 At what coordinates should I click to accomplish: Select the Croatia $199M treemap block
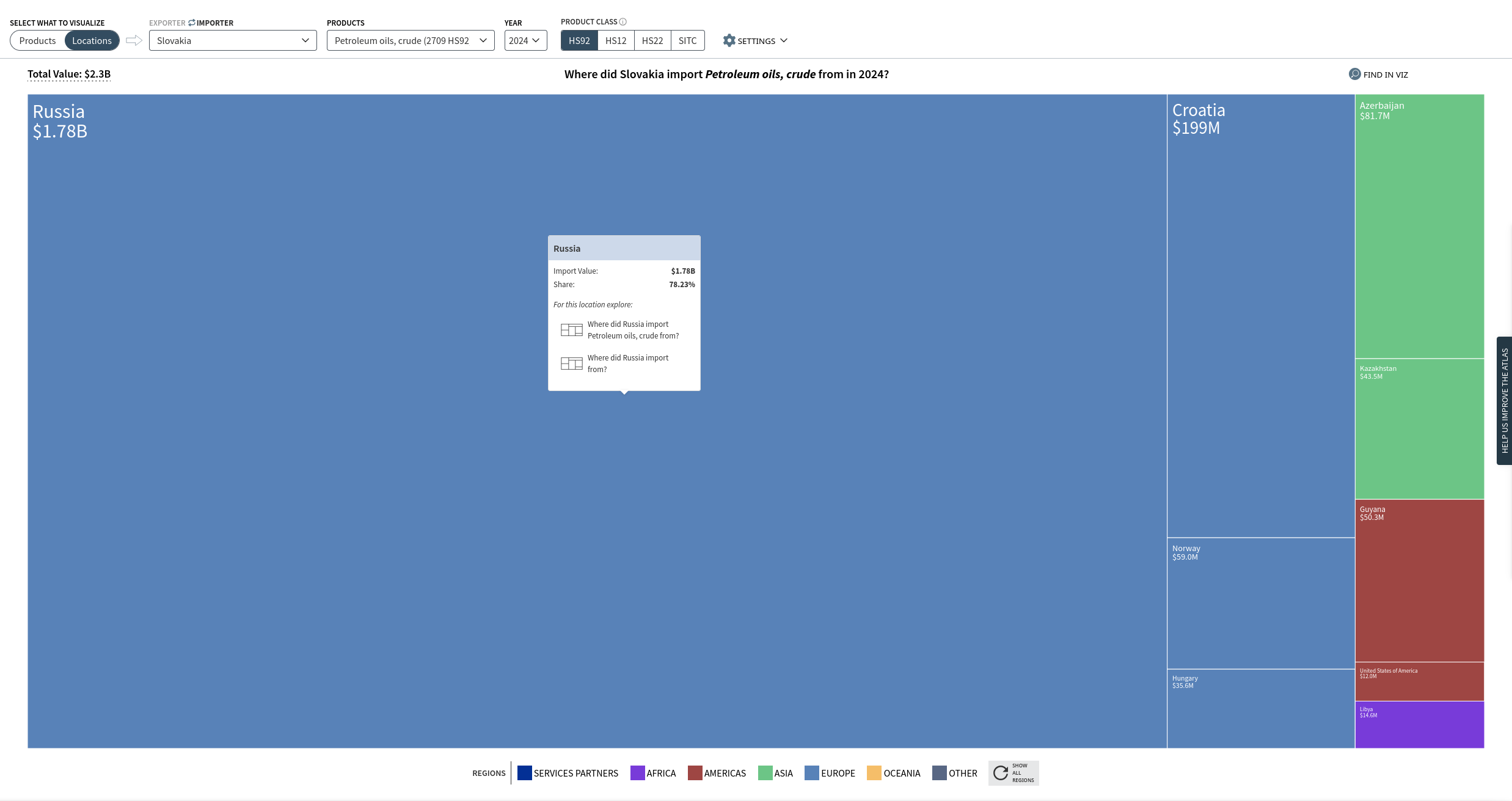point(1261,316)
